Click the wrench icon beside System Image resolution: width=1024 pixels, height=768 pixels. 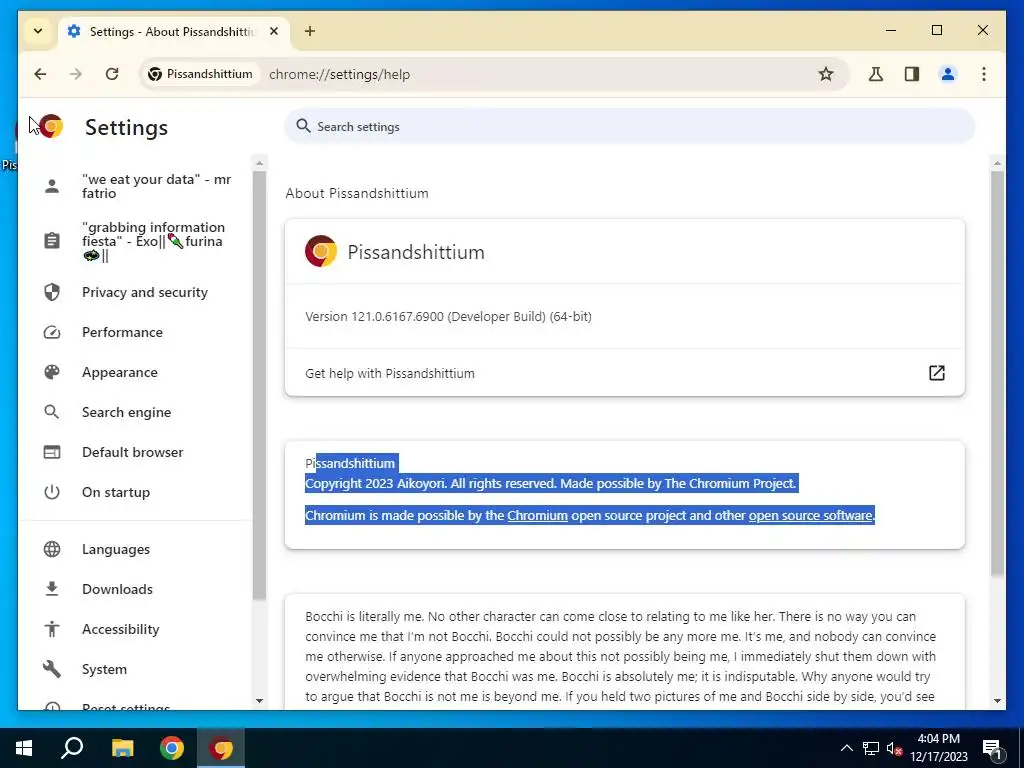click(52, 669)
